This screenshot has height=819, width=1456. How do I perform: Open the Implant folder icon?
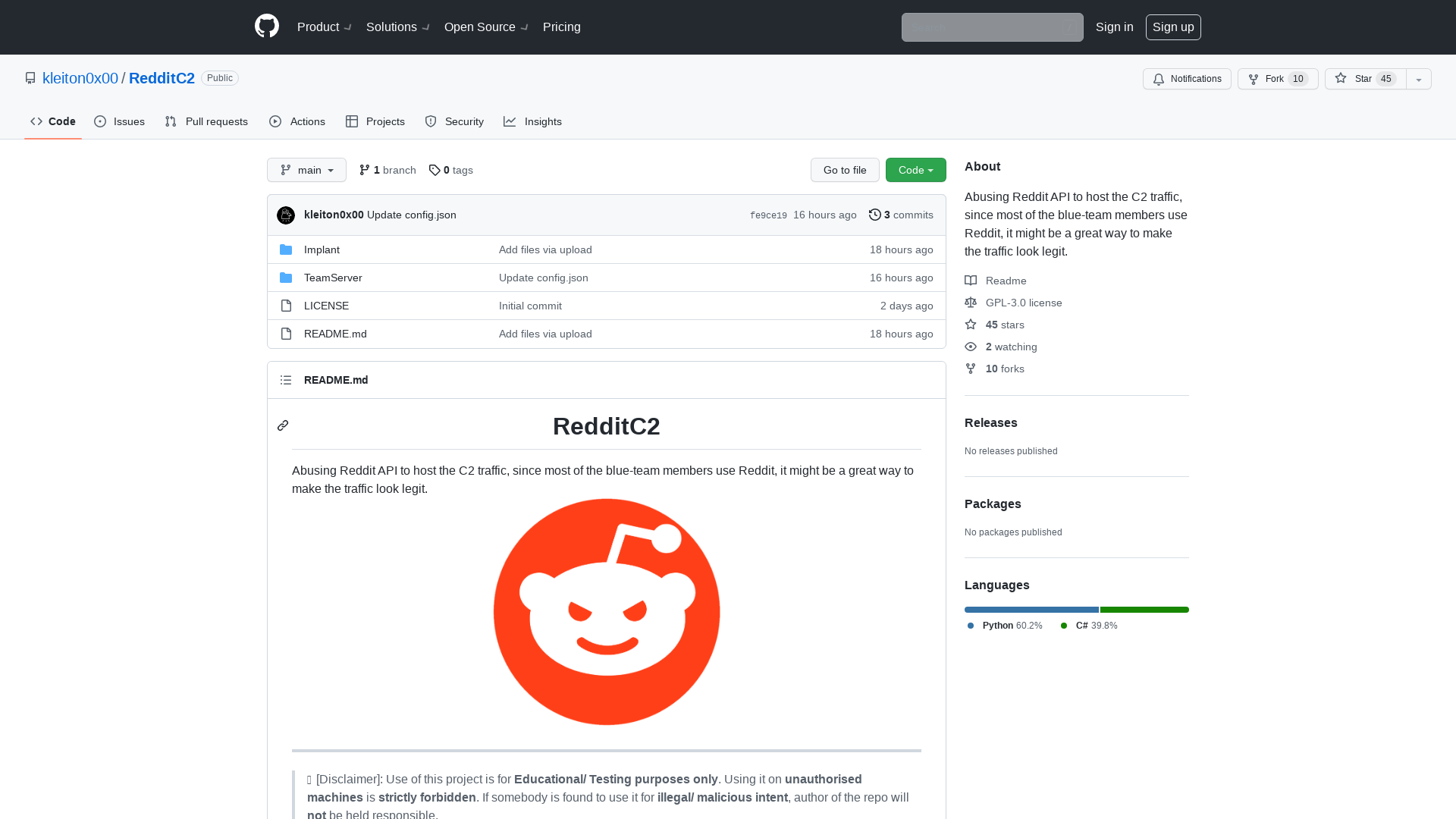click(286, 249)
